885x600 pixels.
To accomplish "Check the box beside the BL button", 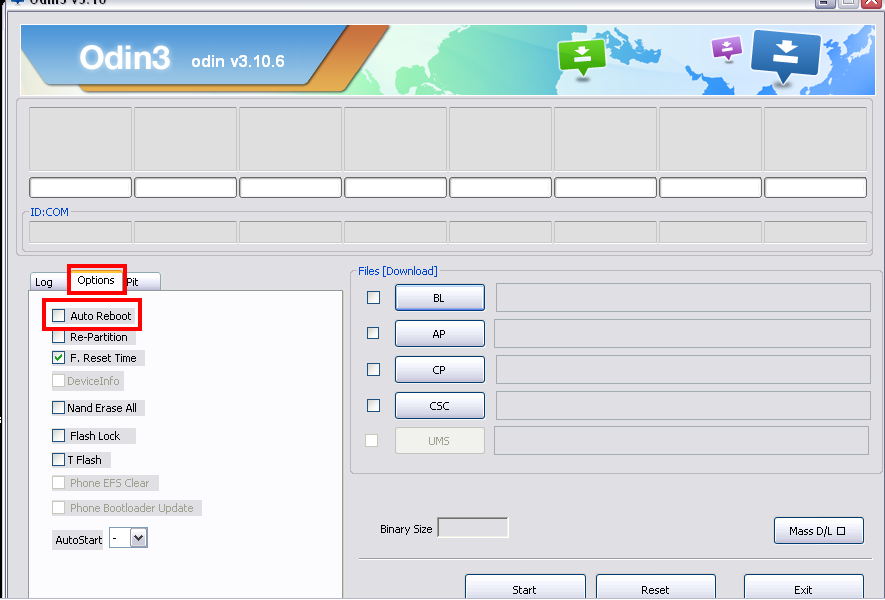I will pyautogui.click(x=373, y=297).
